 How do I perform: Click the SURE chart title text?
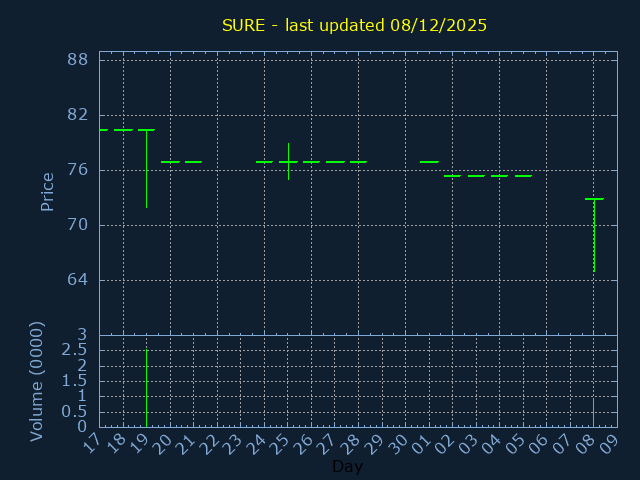354,25
